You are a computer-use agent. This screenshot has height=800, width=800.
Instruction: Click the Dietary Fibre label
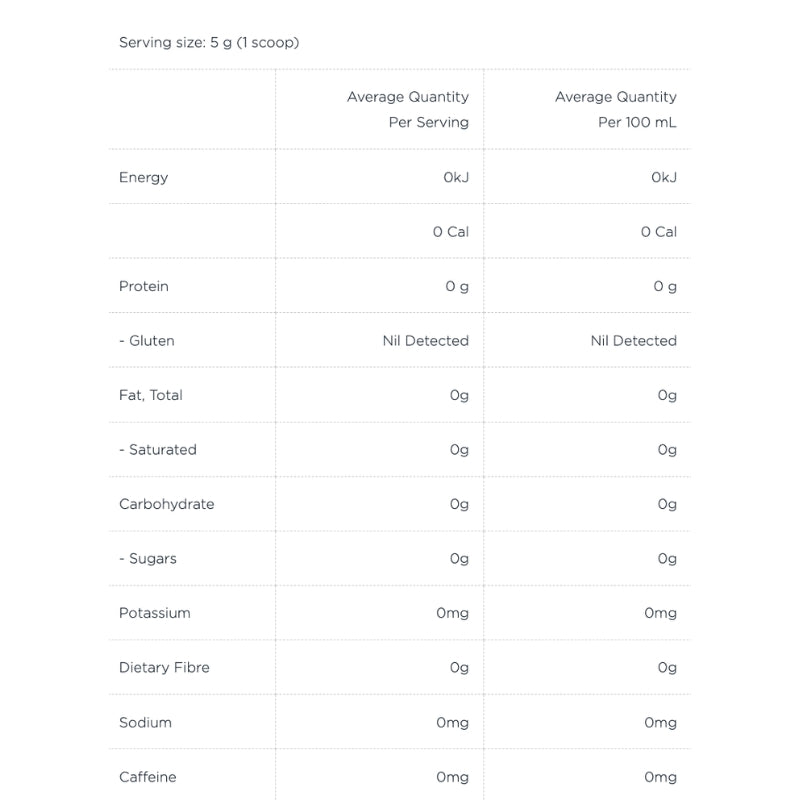click(x=164, y=667)
